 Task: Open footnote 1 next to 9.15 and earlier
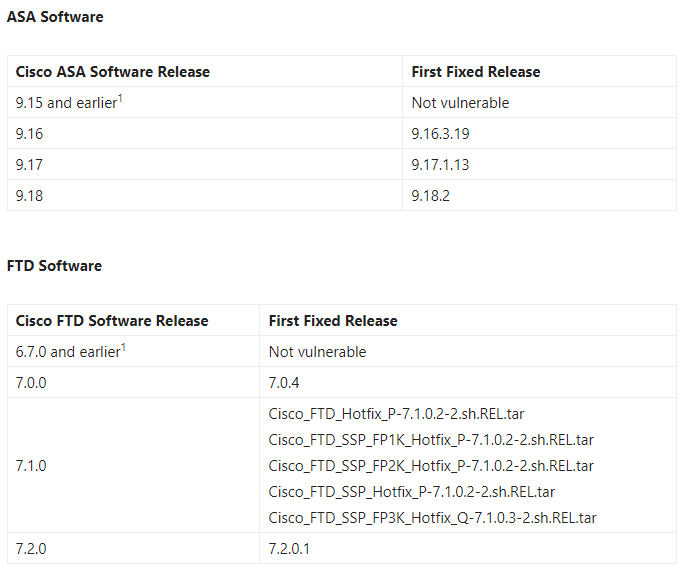click(120, 98)
